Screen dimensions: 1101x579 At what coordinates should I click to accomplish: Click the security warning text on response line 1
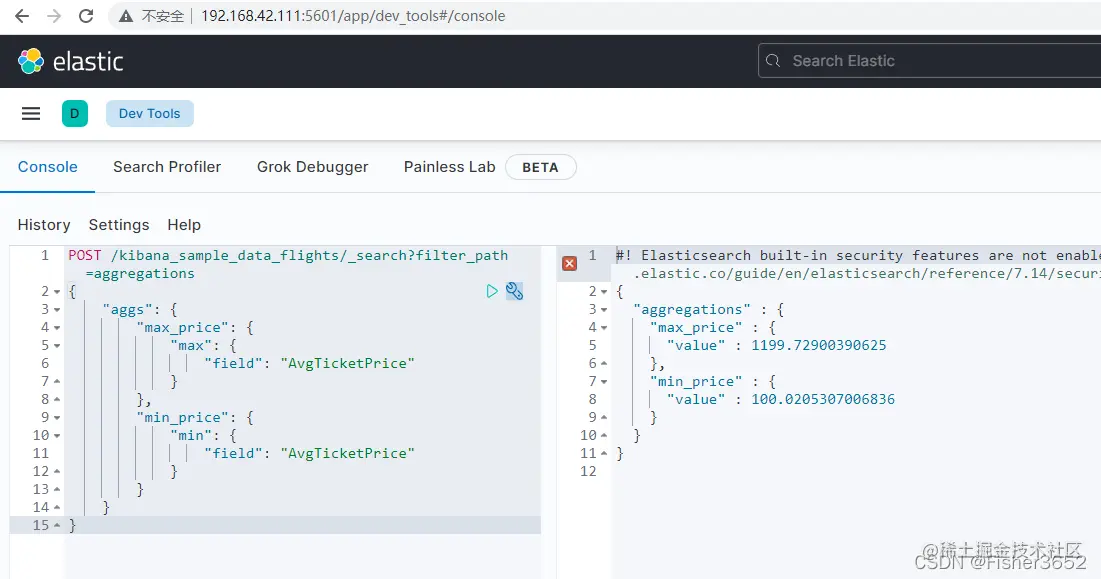coord(858,255)
